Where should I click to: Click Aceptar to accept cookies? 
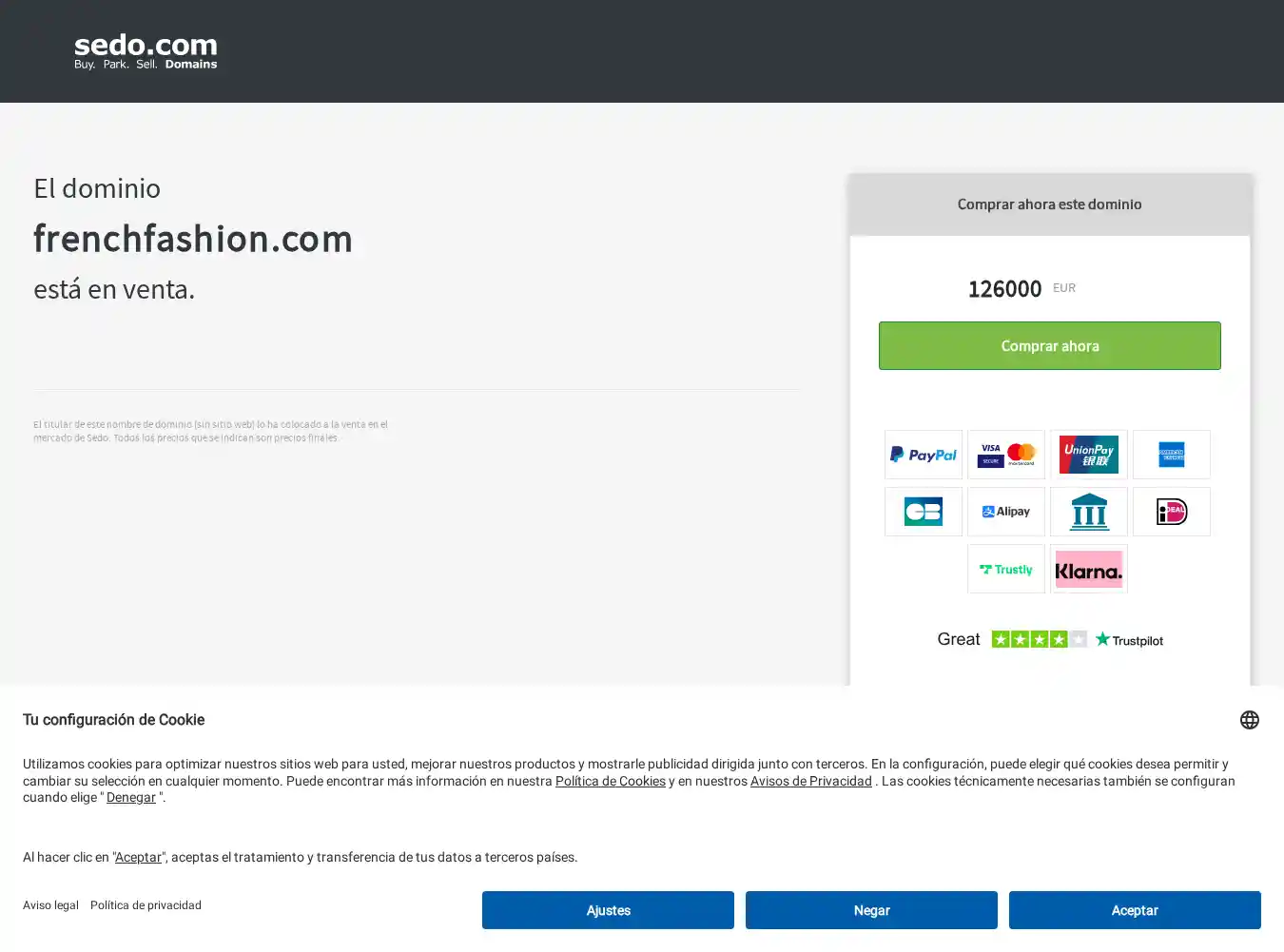tap(1135, 910)
